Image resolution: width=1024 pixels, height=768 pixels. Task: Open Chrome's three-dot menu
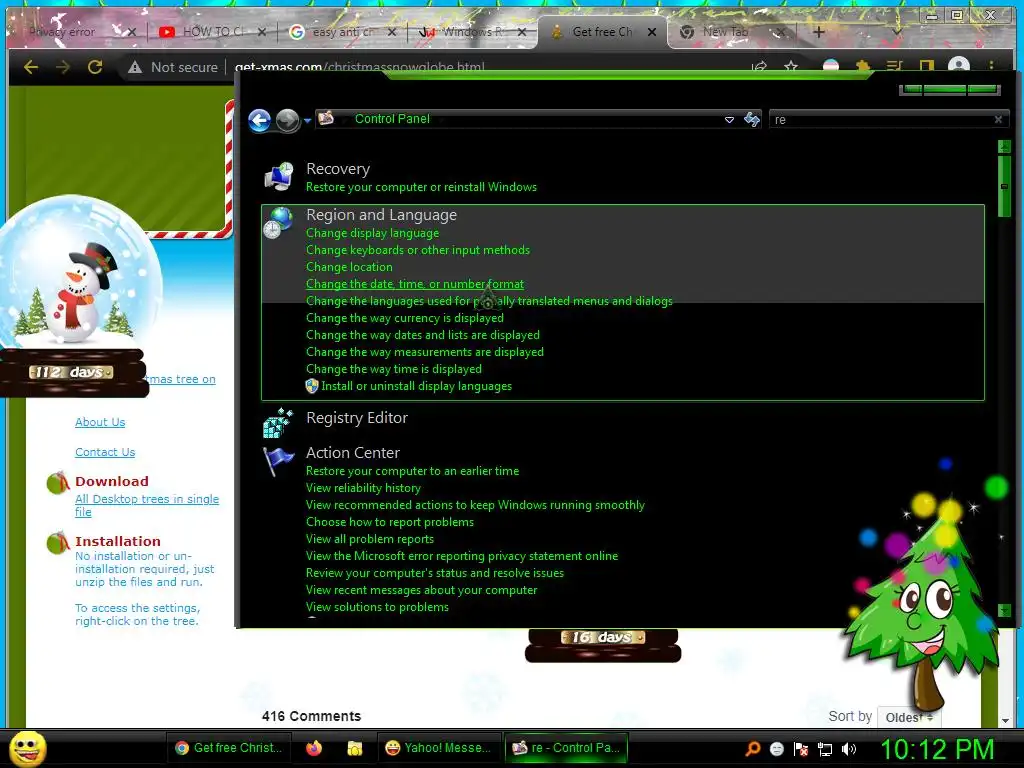[991, 65]
